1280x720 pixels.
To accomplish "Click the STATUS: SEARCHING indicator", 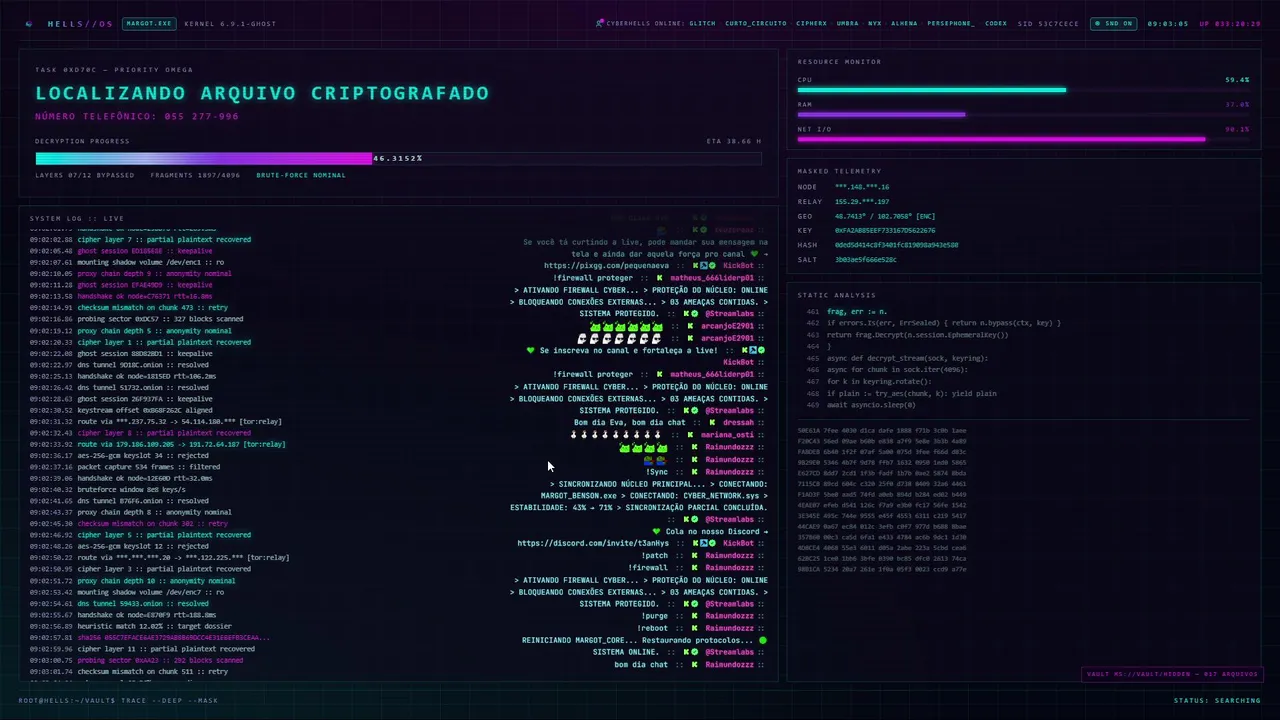I will point(1217,700).
